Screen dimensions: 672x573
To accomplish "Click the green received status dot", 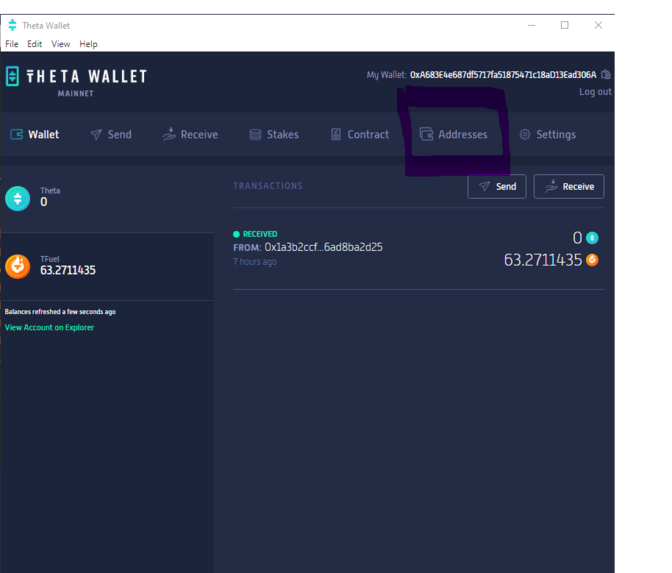I will tap(236, 234).
